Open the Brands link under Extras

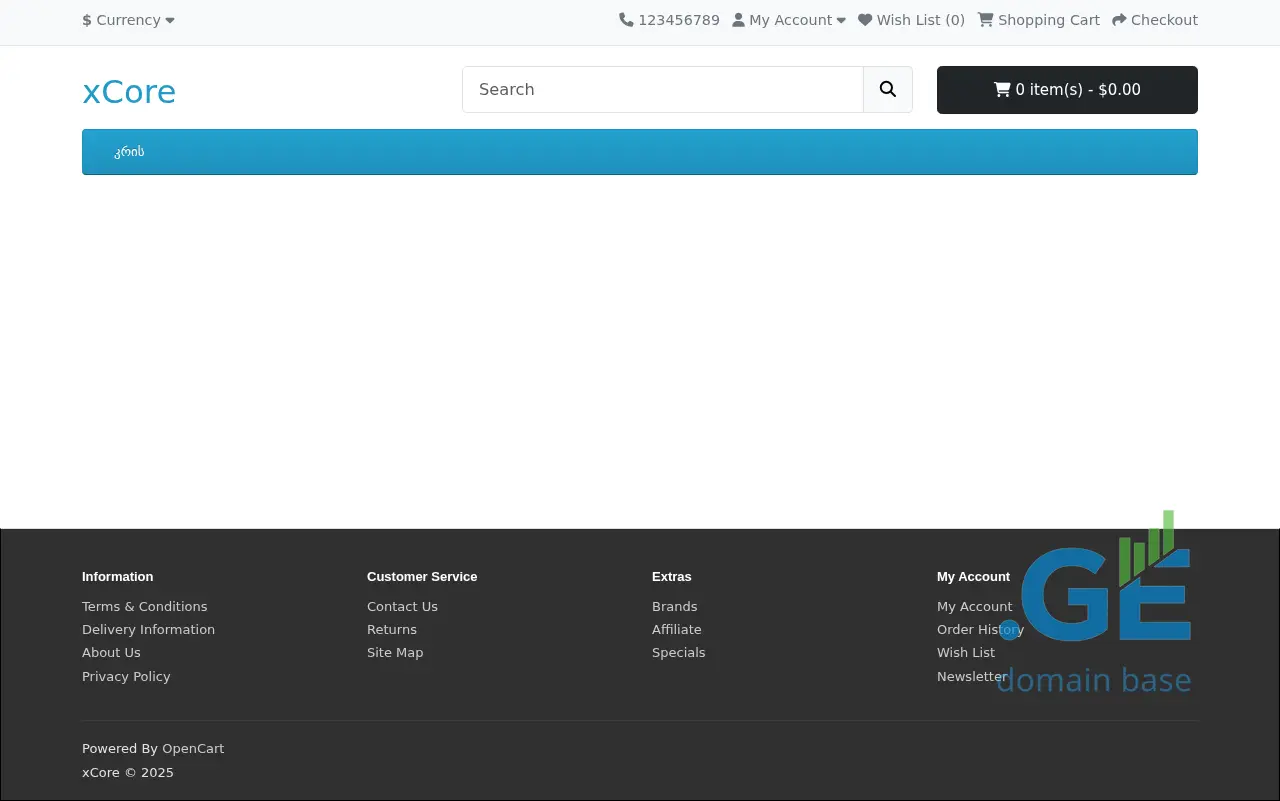[x=674, y=607]
